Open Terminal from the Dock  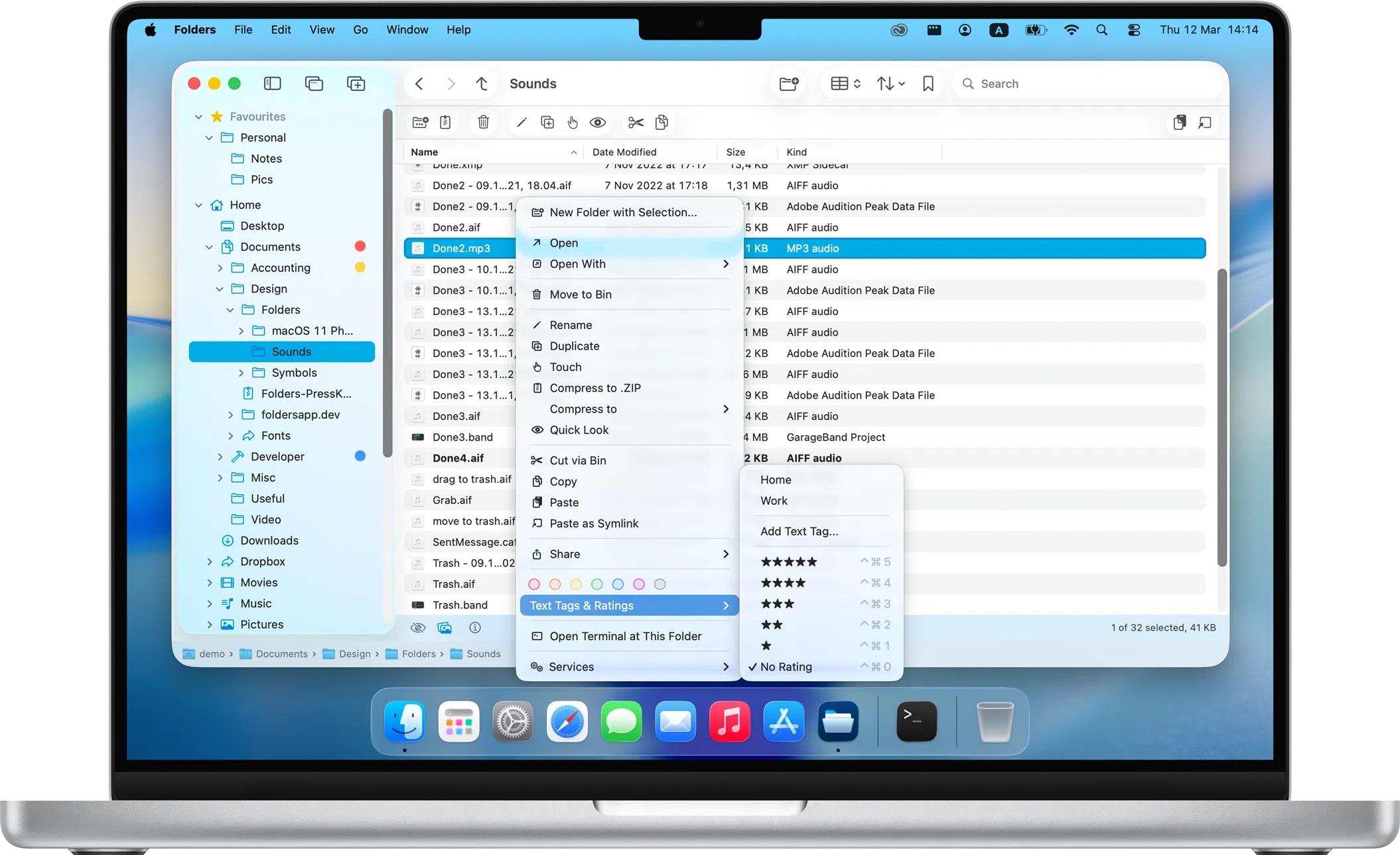(917, 721)
